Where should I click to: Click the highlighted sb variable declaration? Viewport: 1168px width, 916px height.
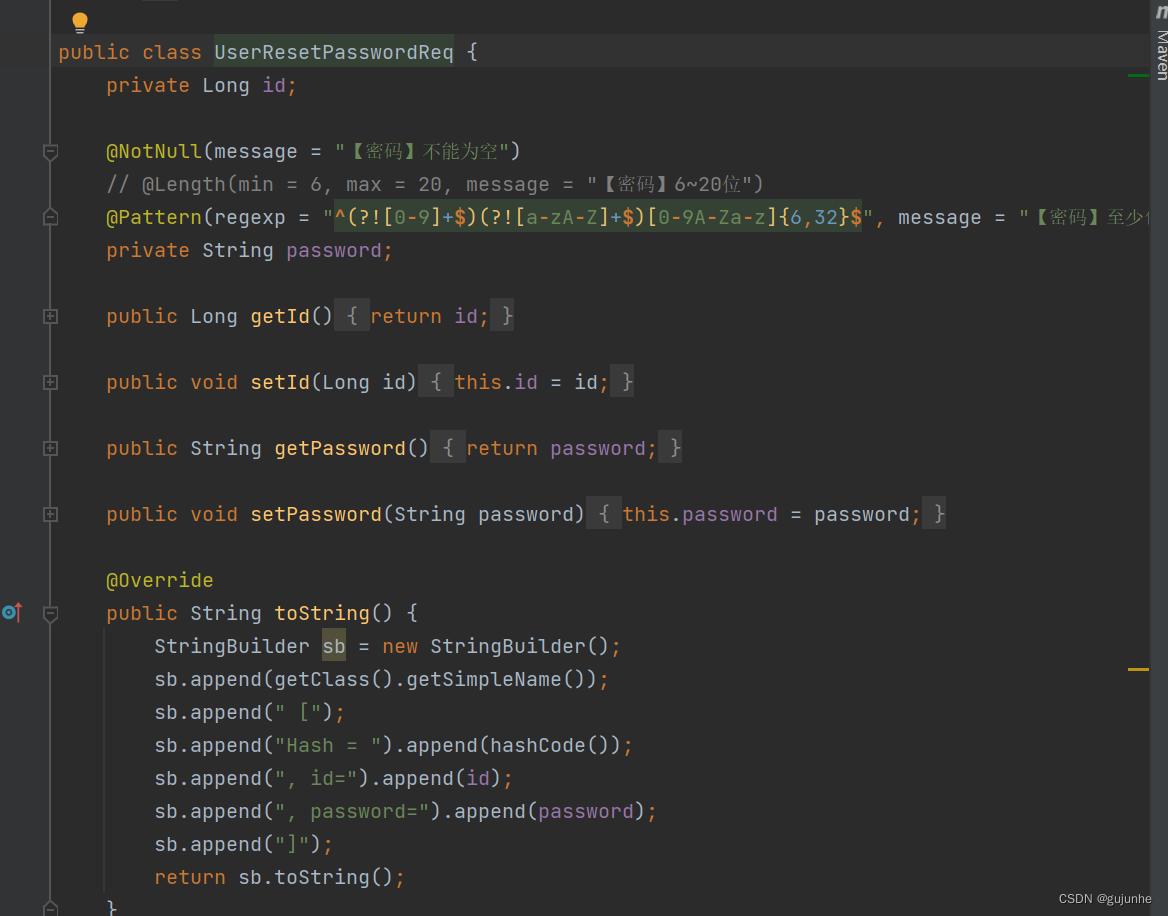(334, 646)
